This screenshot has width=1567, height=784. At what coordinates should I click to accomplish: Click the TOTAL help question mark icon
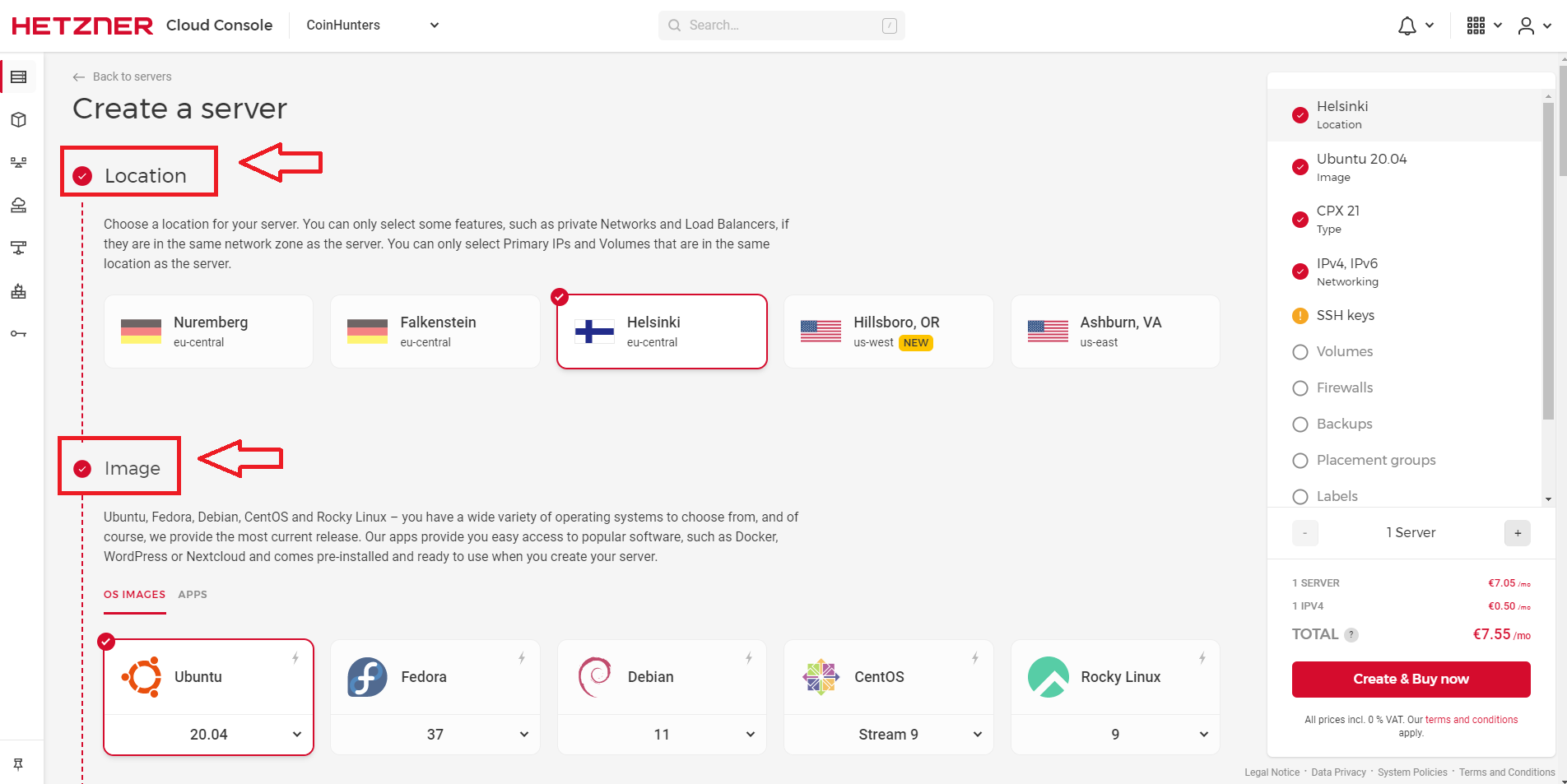[1351, 635]
